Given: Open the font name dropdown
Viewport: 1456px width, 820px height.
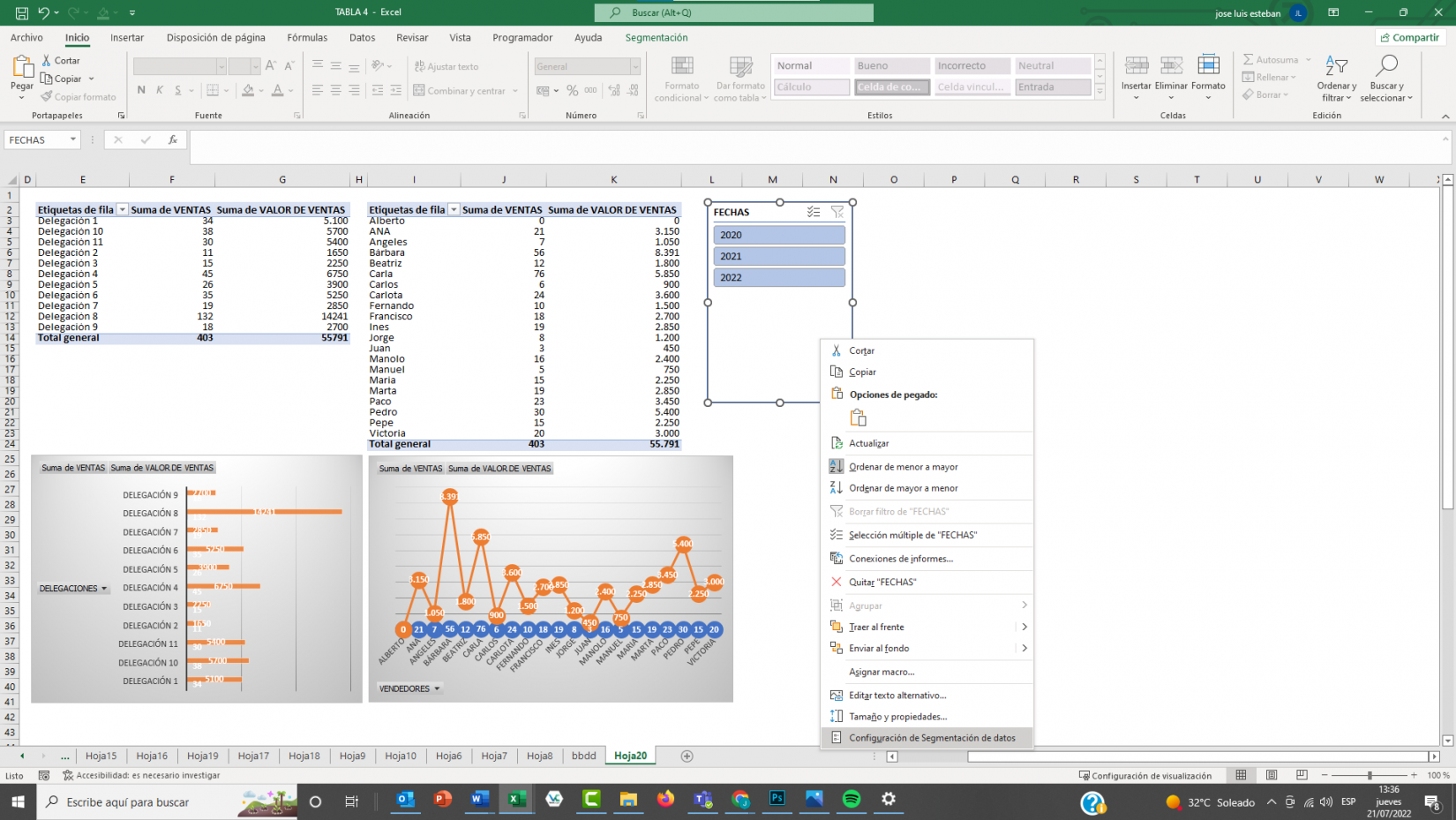Looking at the screenshot, I should click(221, 66).
